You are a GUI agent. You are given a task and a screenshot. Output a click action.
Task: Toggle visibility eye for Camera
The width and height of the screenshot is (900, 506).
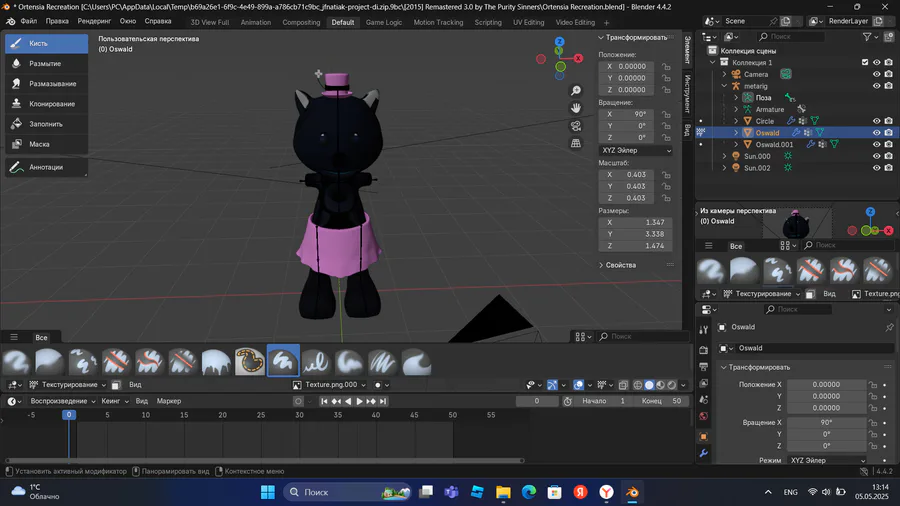coord(876,75)
